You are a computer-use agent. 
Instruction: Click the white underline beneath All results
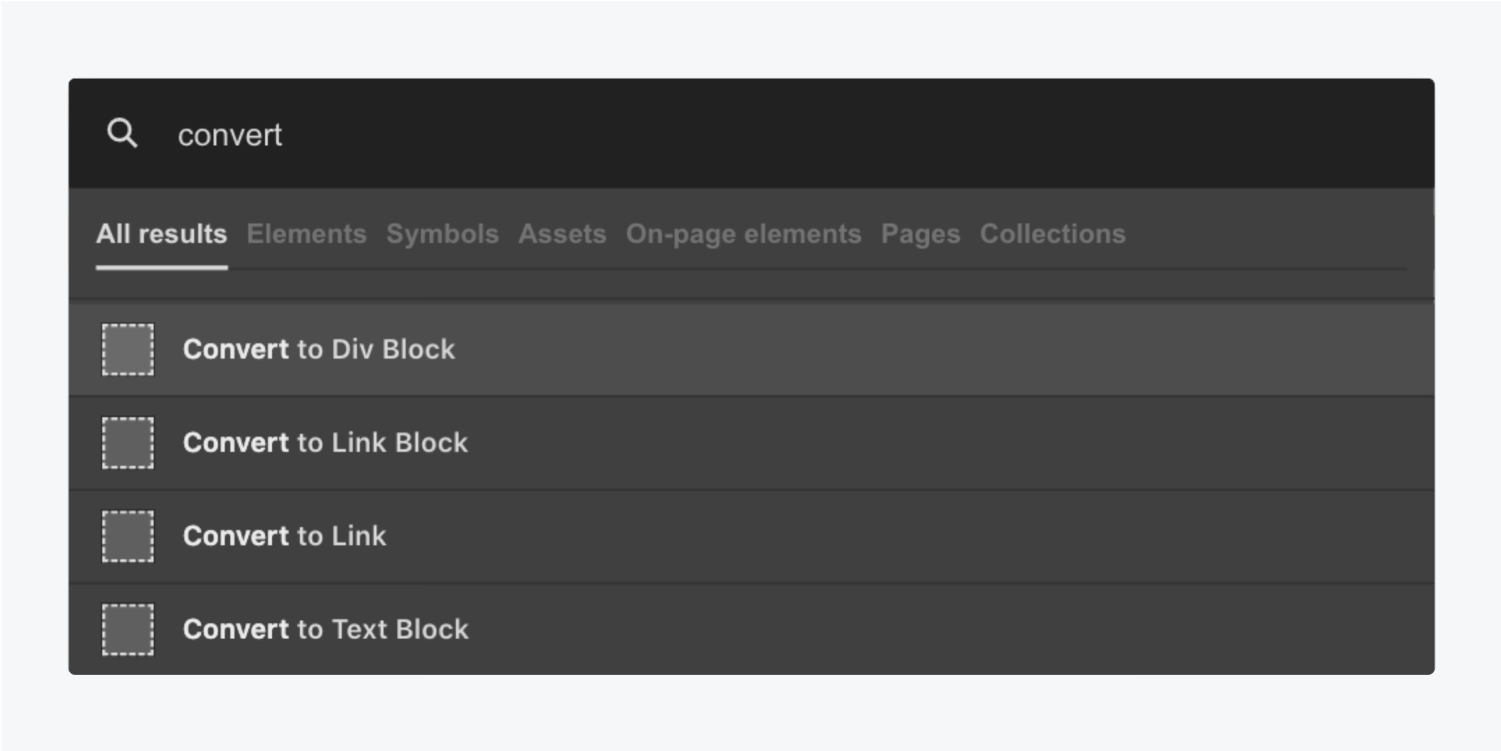click(162, 267)
